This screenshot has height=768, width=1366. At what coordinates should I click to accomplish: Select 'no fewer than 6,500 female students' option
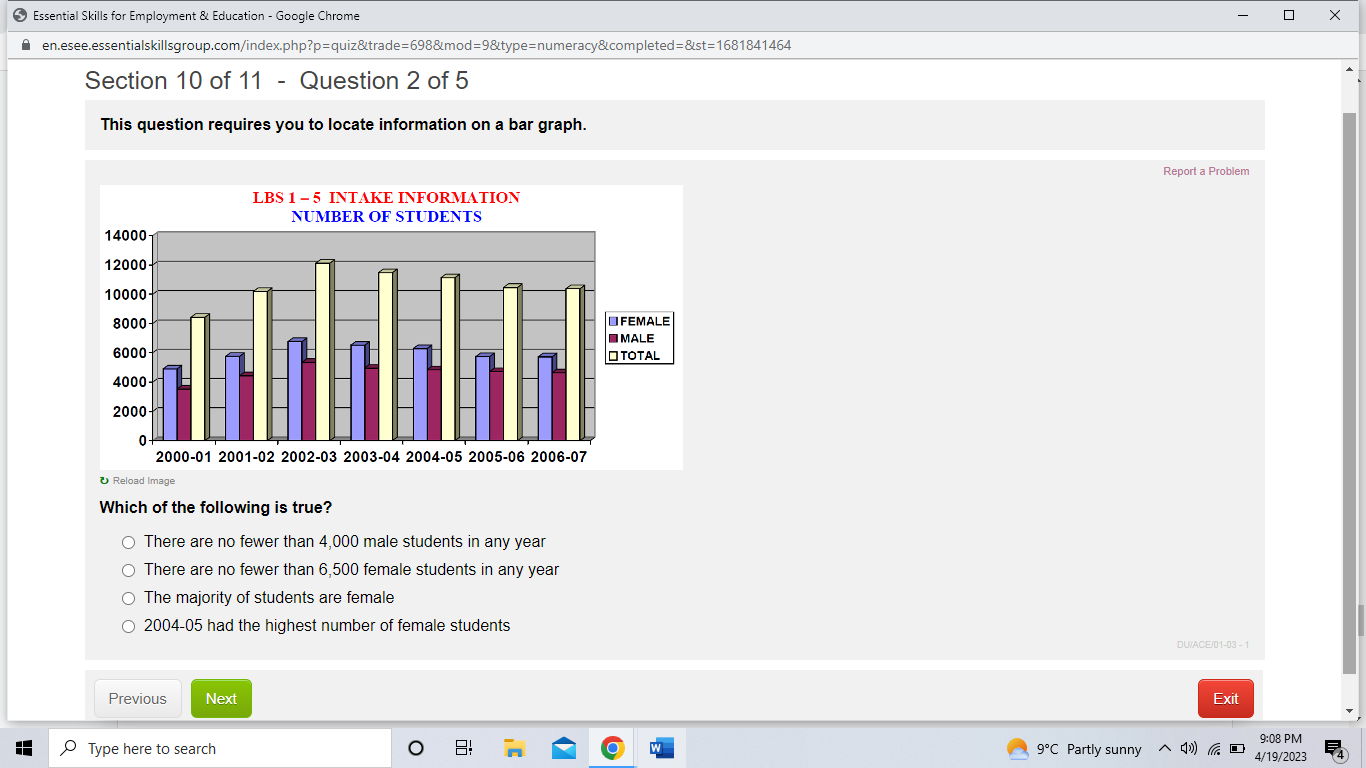(x=128, y=570)
